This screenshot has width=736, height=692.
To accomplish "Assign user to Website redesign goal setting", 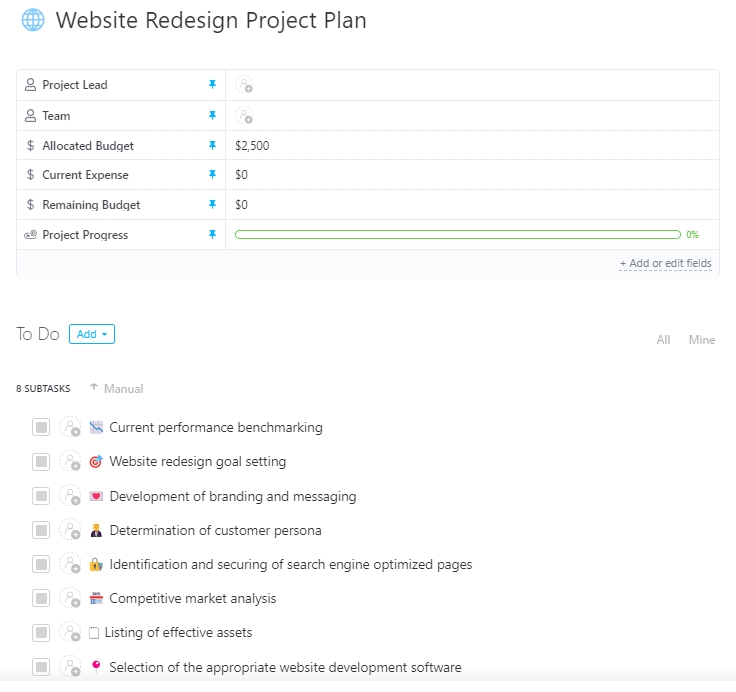I will [x=70, y=461].
